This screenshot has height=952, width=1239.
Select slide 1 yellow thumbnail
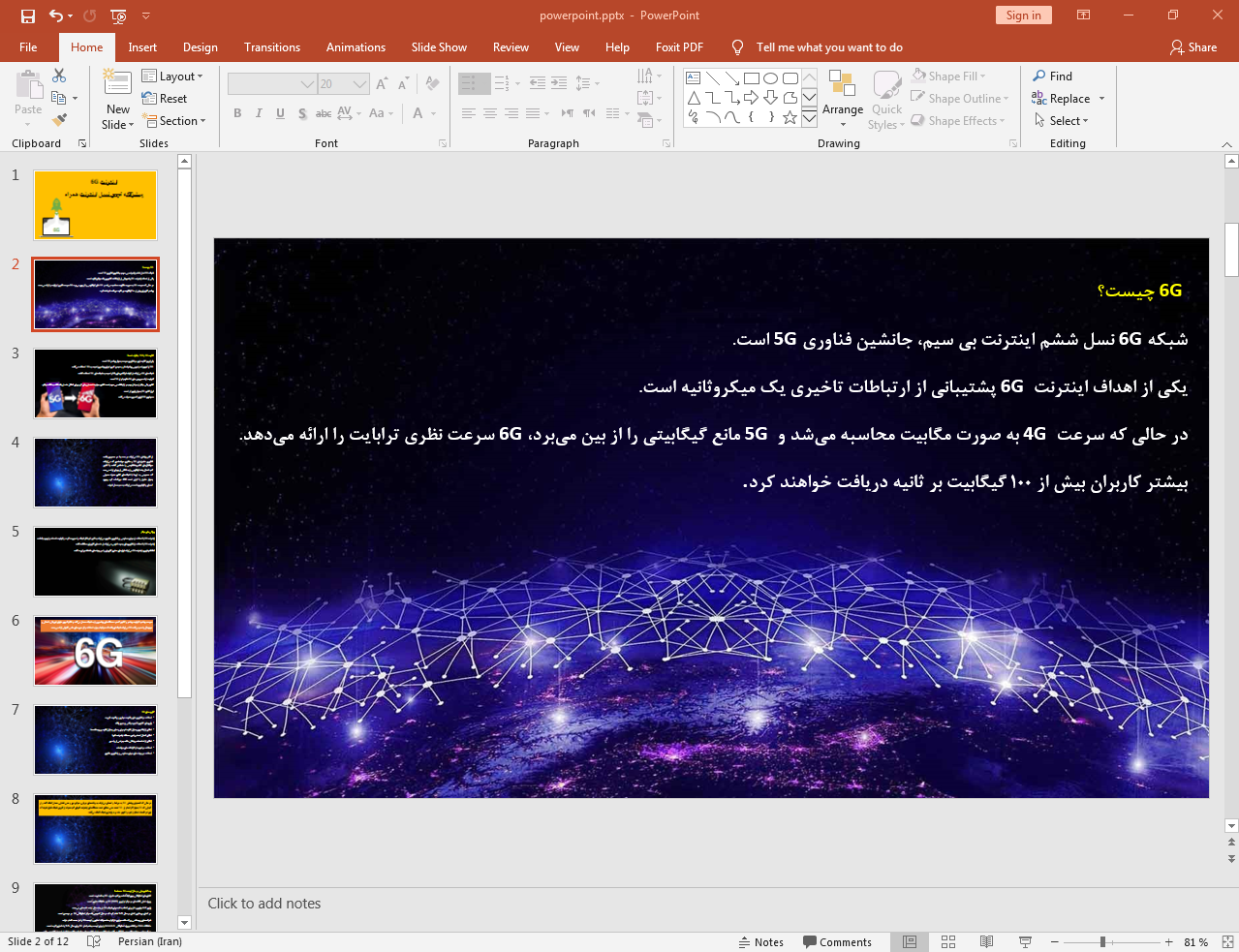(x=95, y=205)
